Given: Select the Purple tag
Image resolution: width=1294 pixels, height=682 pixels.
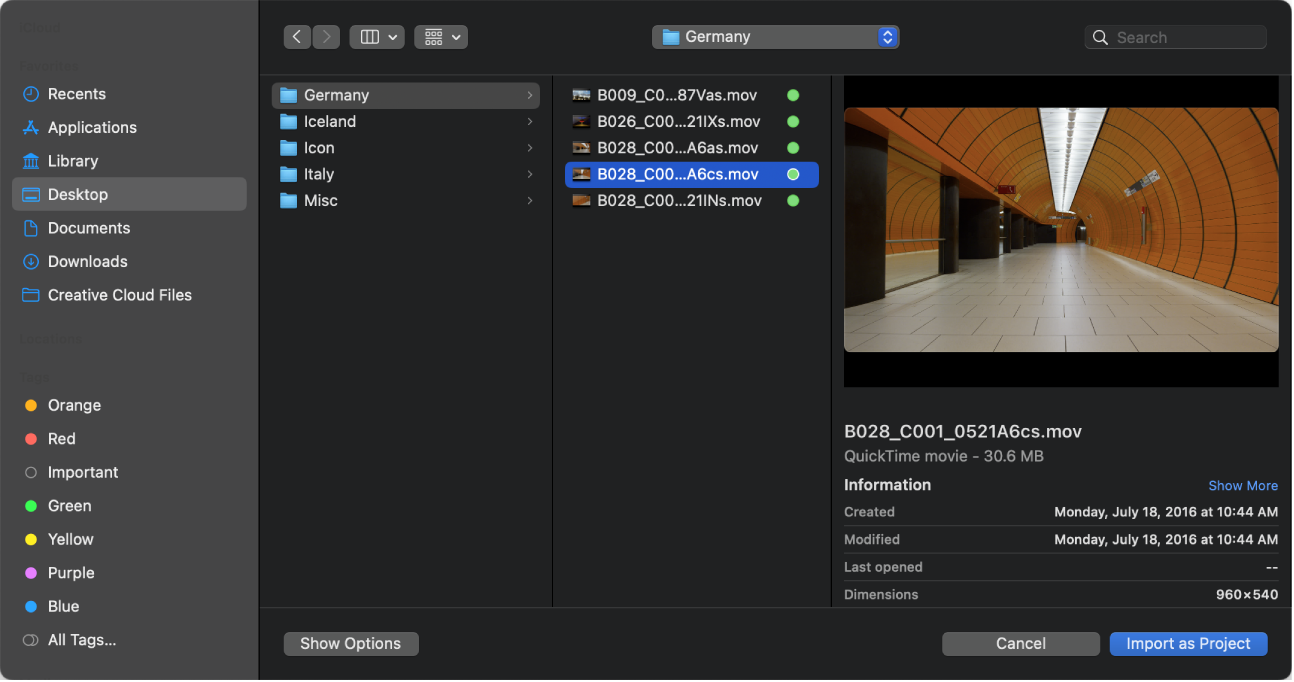Looking at the screenshot, I should [69, 572].
